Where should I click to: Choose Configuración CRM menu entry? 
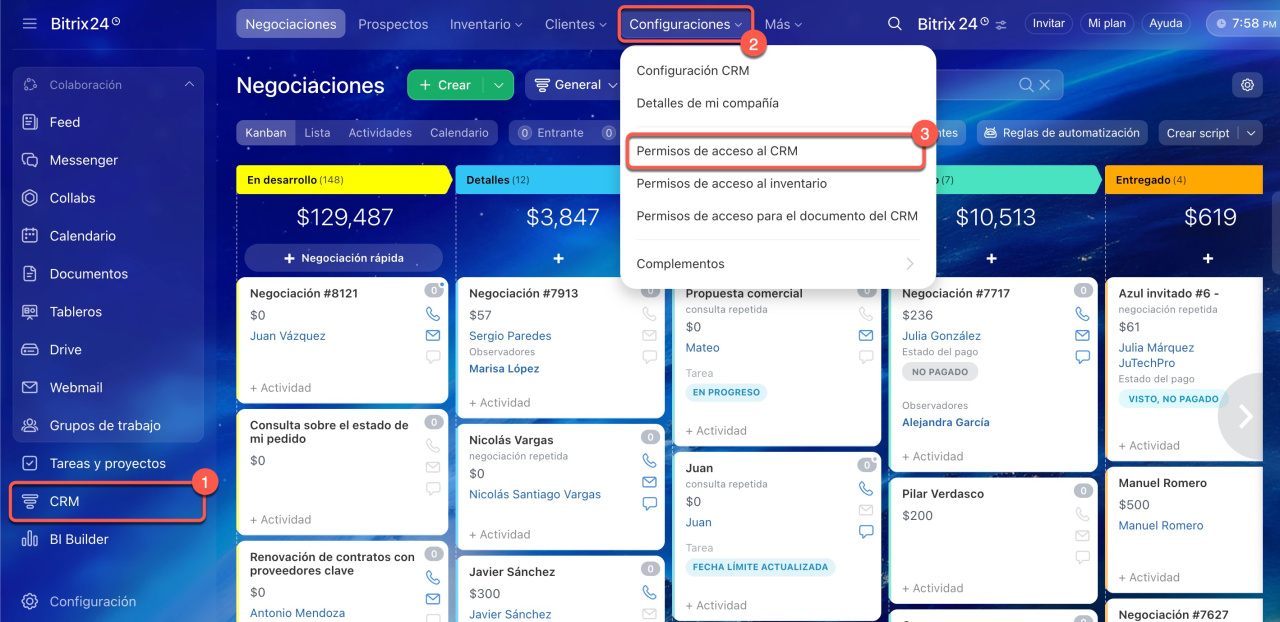pos(692,71)
